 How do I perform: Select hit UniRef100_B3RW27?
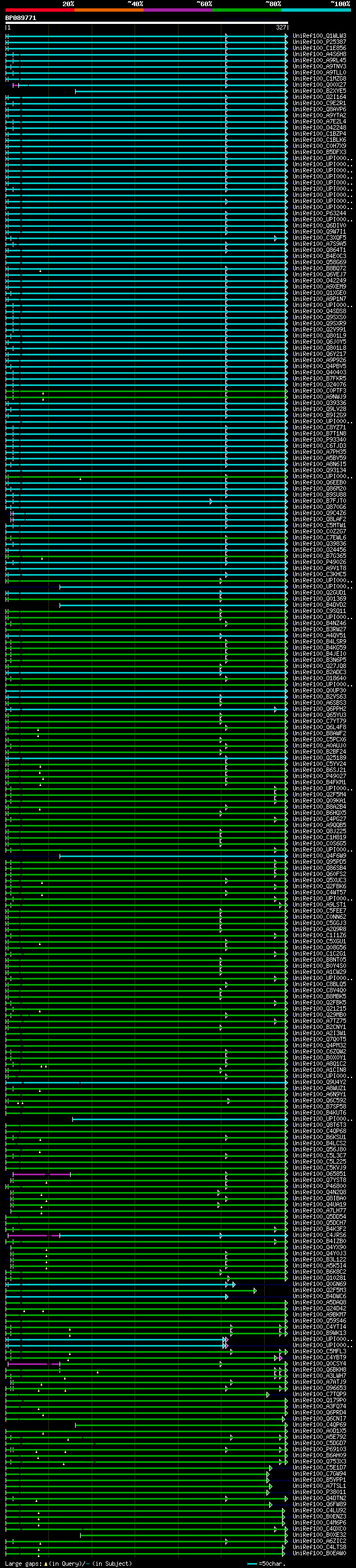coord(319,630)
